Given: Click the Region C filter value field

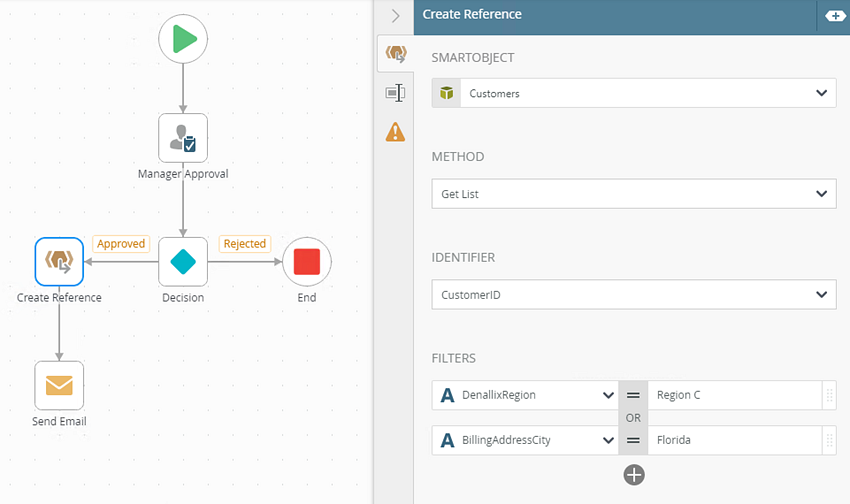Looking at the screenshot, I should [x=734, y=395].
